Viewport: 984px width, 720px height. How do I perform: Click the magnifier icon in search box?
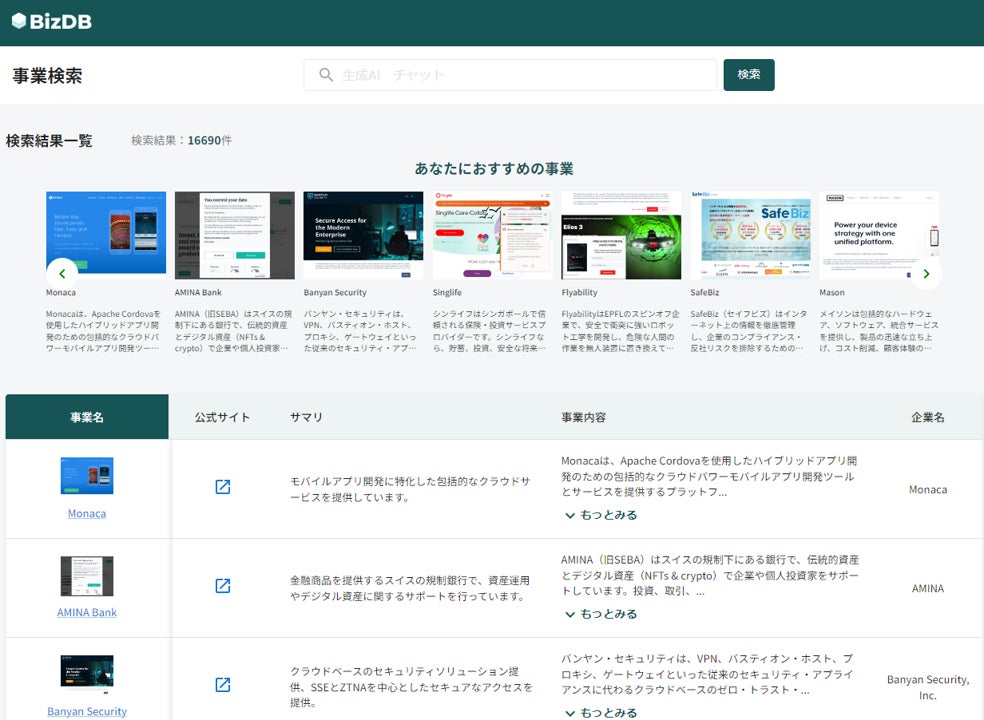[x=326, y=75]
